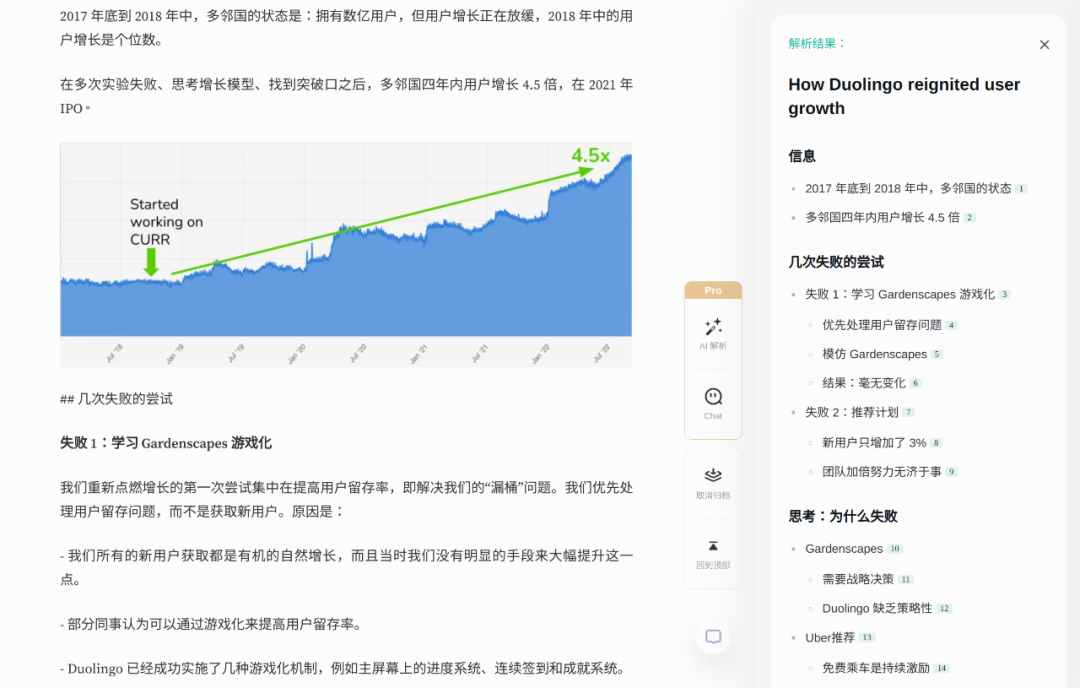The width and height of the screenshot is (1080, 688).
Task: Select outline item 失败 2：推荐计划
Action: (x=851, y=413)
